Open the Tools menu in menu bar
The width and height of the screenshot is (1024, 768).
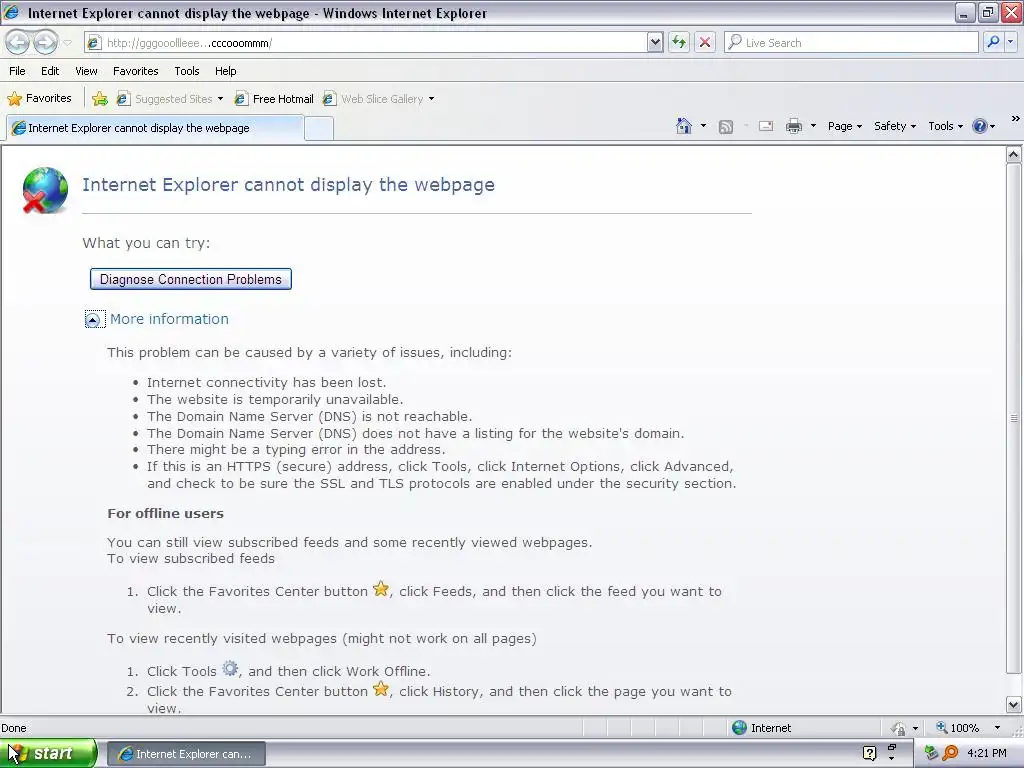(187, 71)
